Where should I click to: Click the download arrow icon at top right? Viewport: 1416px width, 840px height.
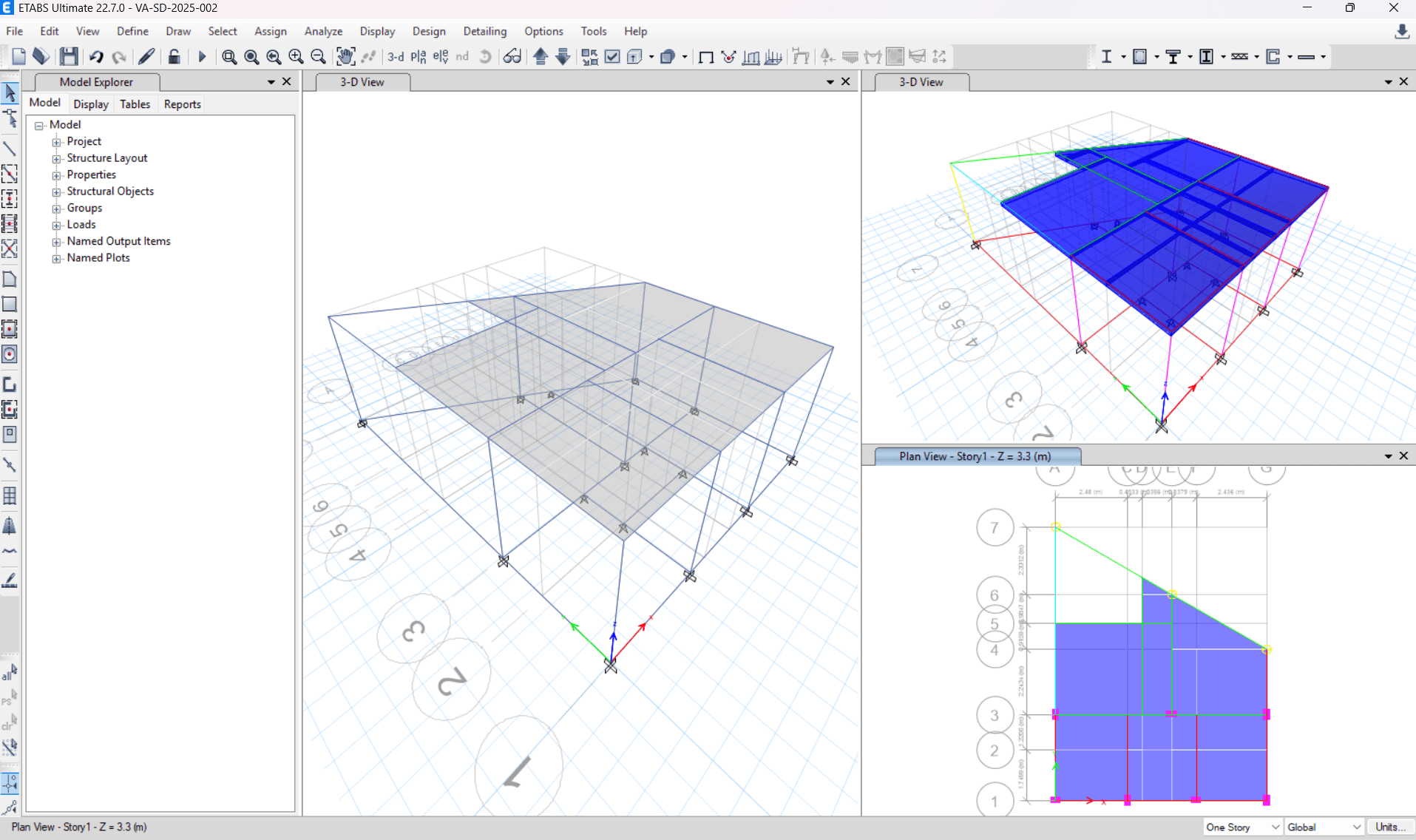click(x=1401, y=31)
